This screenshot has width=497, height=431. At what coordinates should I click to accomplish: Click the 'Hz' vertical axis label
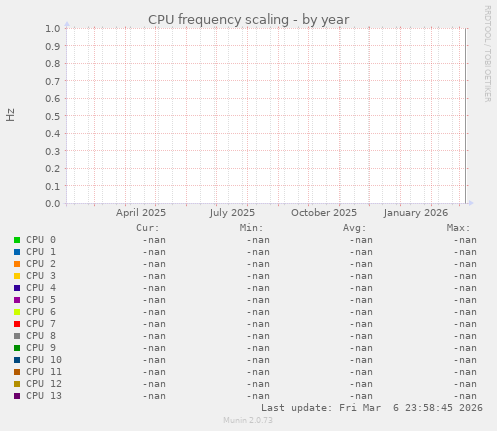pyautogui.click(x=10, y=115)
